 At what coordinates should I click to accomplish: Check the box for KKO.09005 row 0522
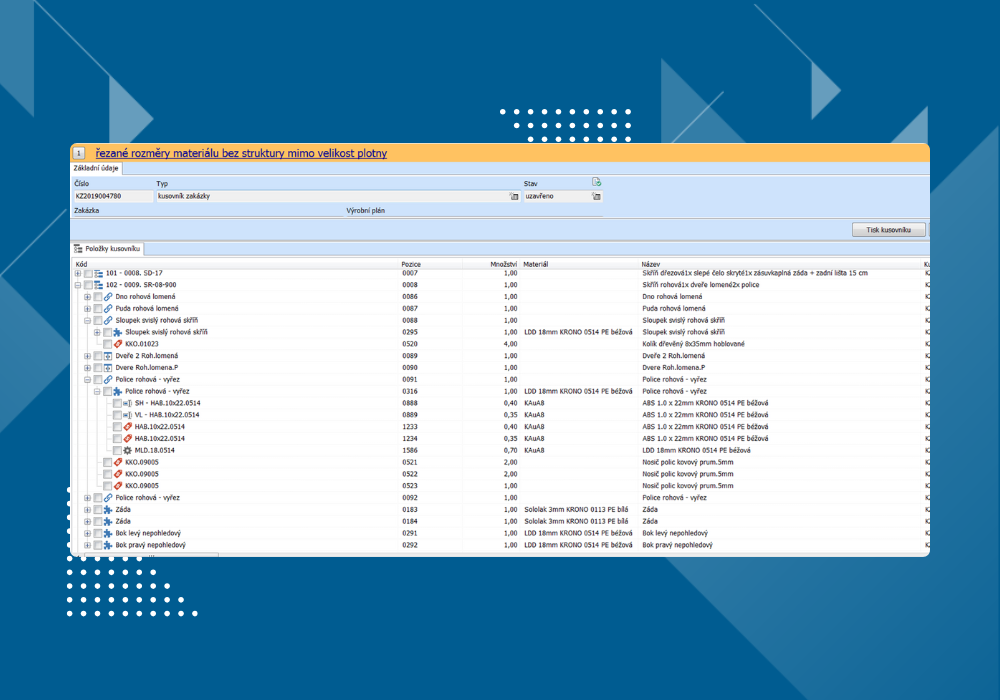(x=107, y=474)
